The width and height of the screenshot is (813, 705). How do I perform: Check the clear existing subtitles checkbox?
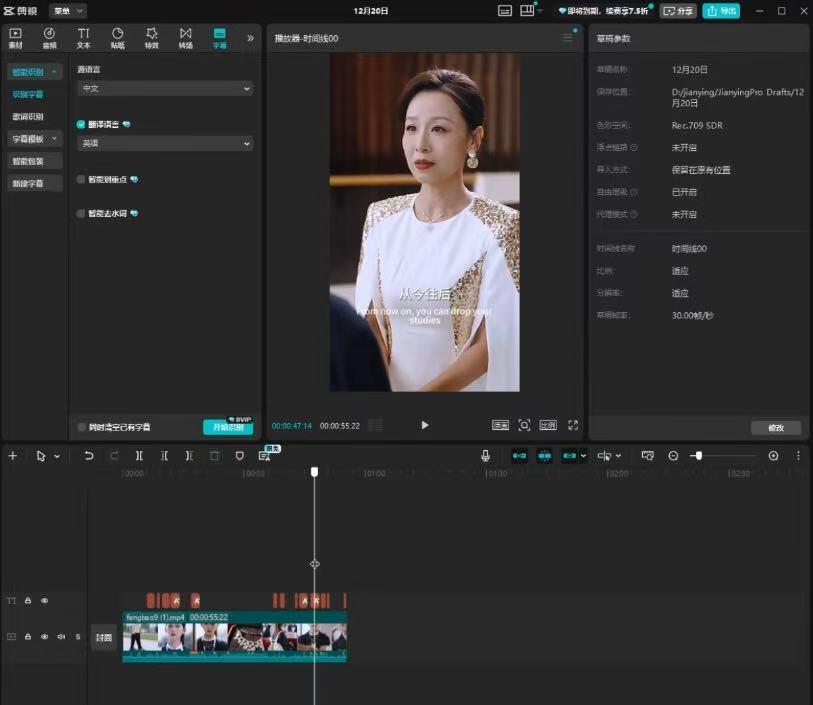81,427
